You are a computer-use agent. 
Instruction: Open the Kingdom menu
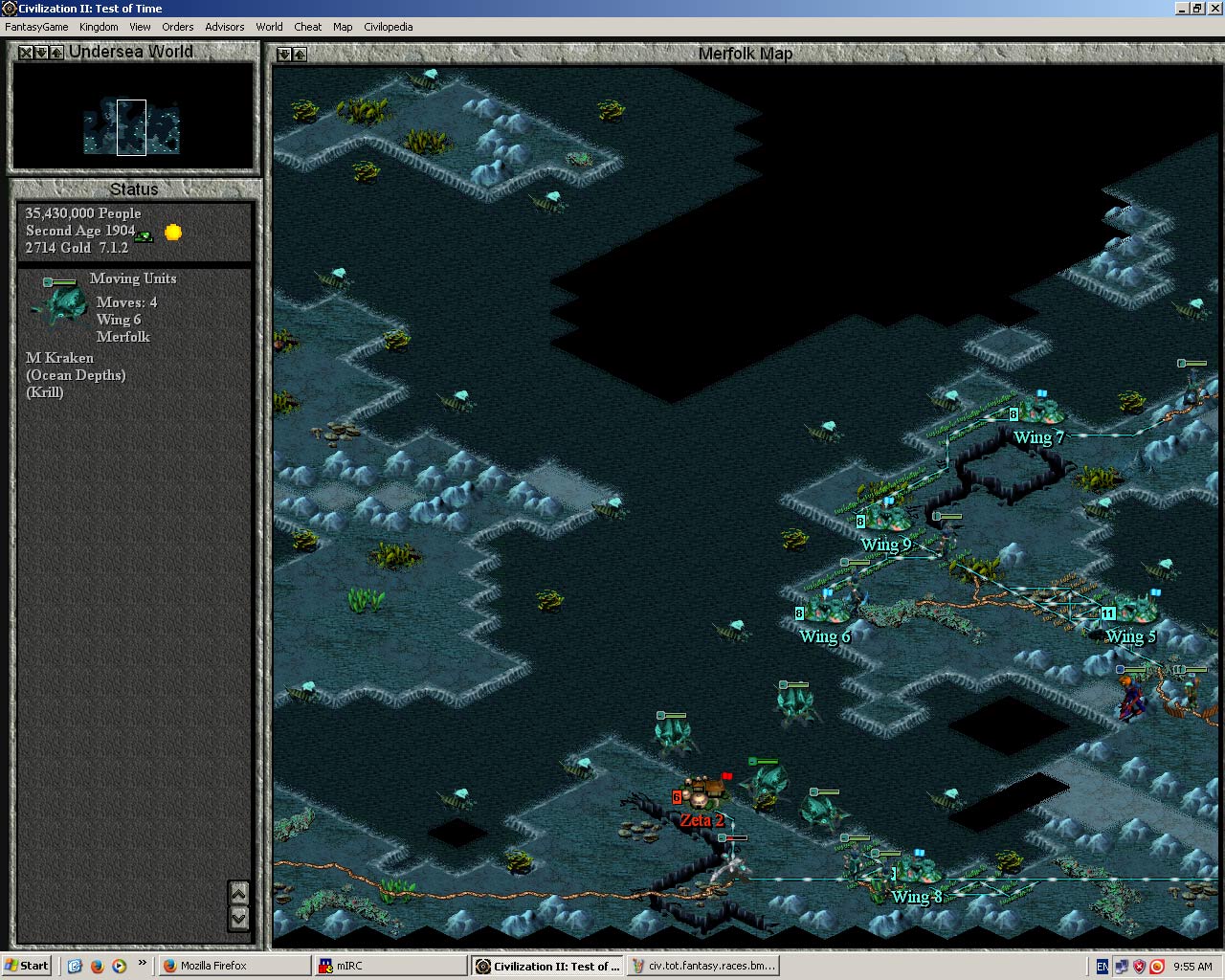99,27
